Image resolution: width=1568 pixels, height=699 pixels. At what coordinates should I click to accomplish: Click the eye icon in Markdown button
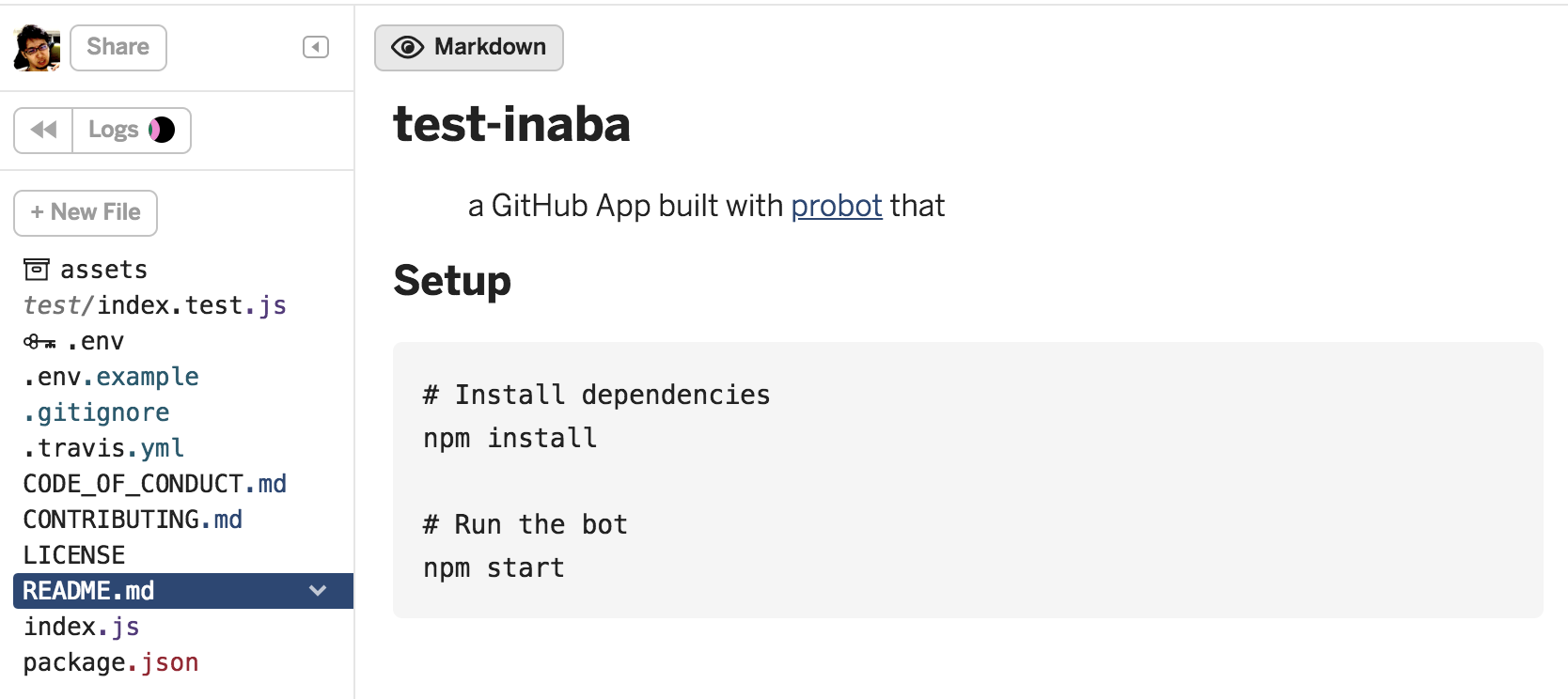pyautogui.click(x=407, y=47)
